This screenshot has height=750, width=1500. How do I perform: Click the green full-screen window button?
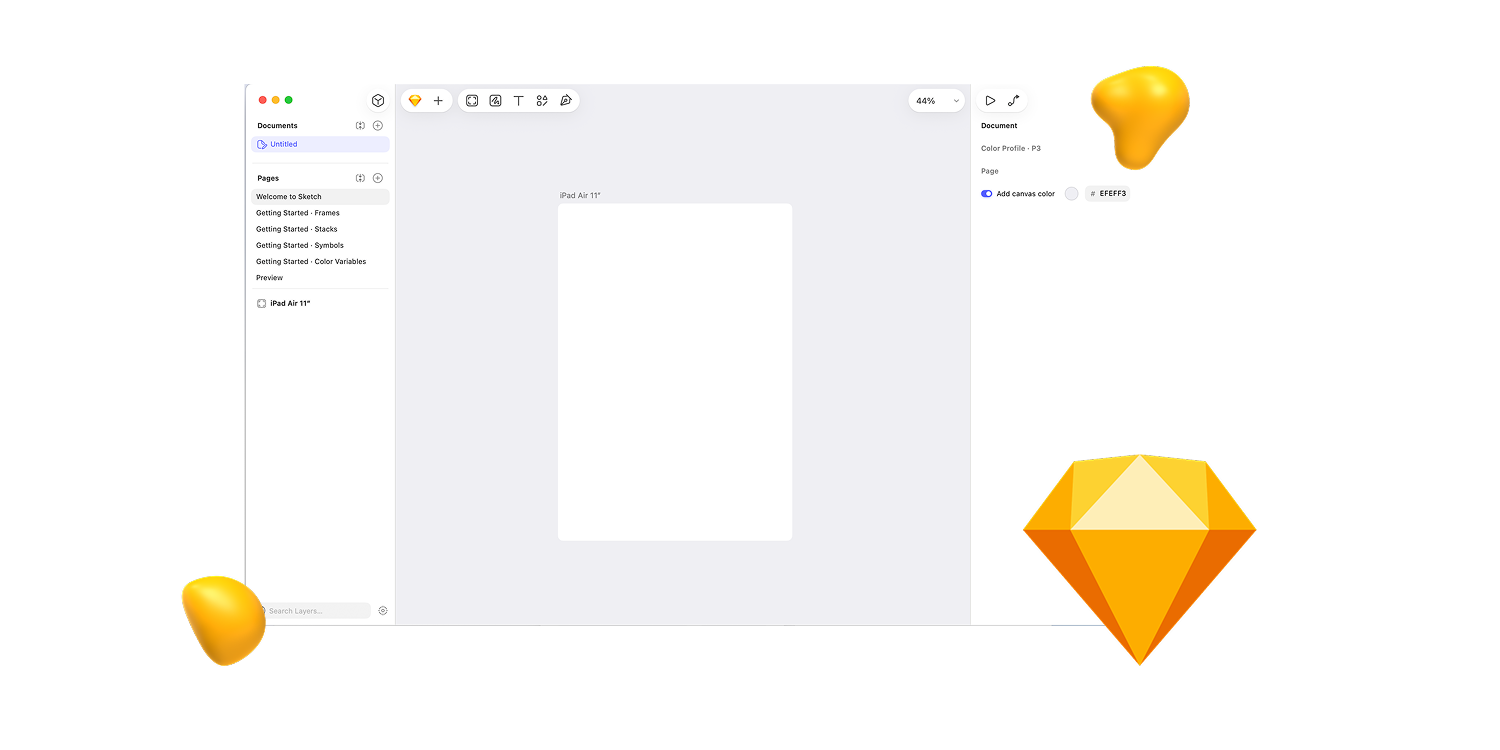(289, 100)
